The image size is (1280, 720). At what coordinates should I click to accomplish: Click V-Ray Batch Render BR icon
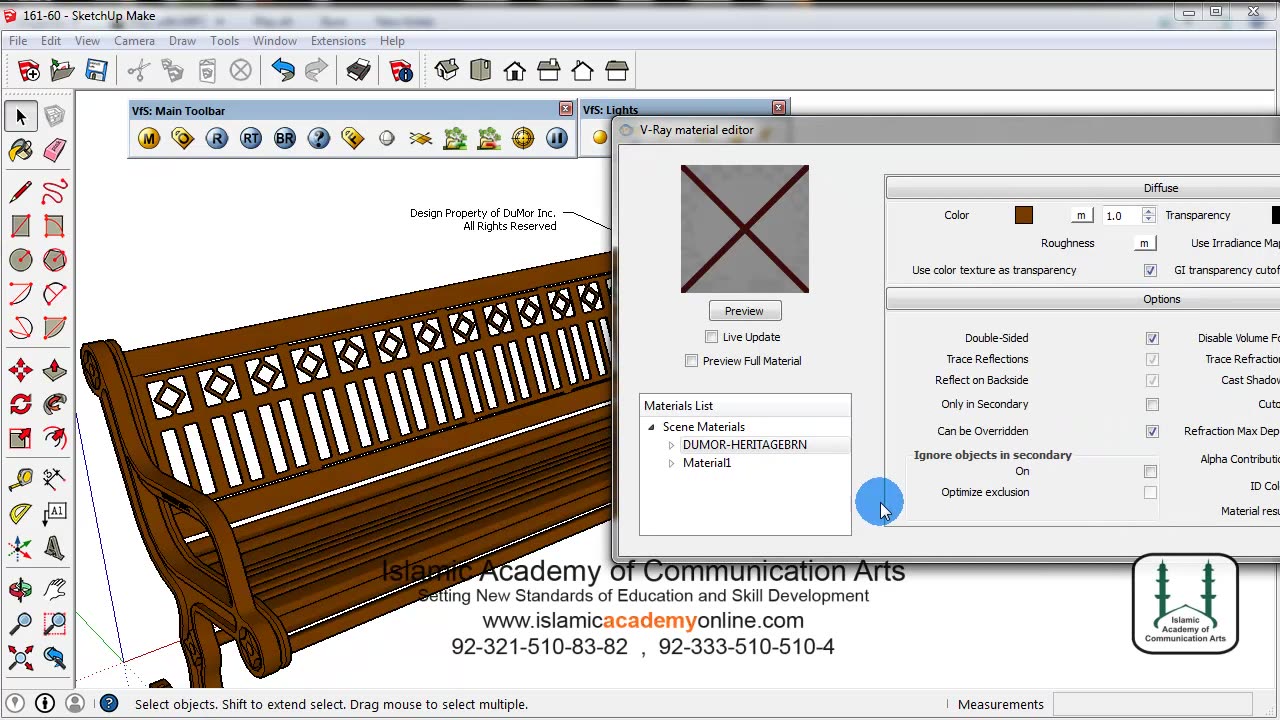pos(285,139)
